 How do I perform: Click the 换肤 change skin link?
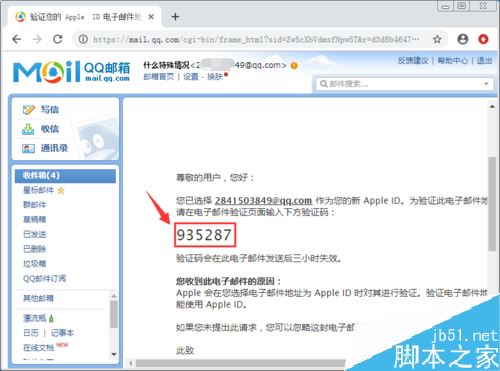(215, 77)
